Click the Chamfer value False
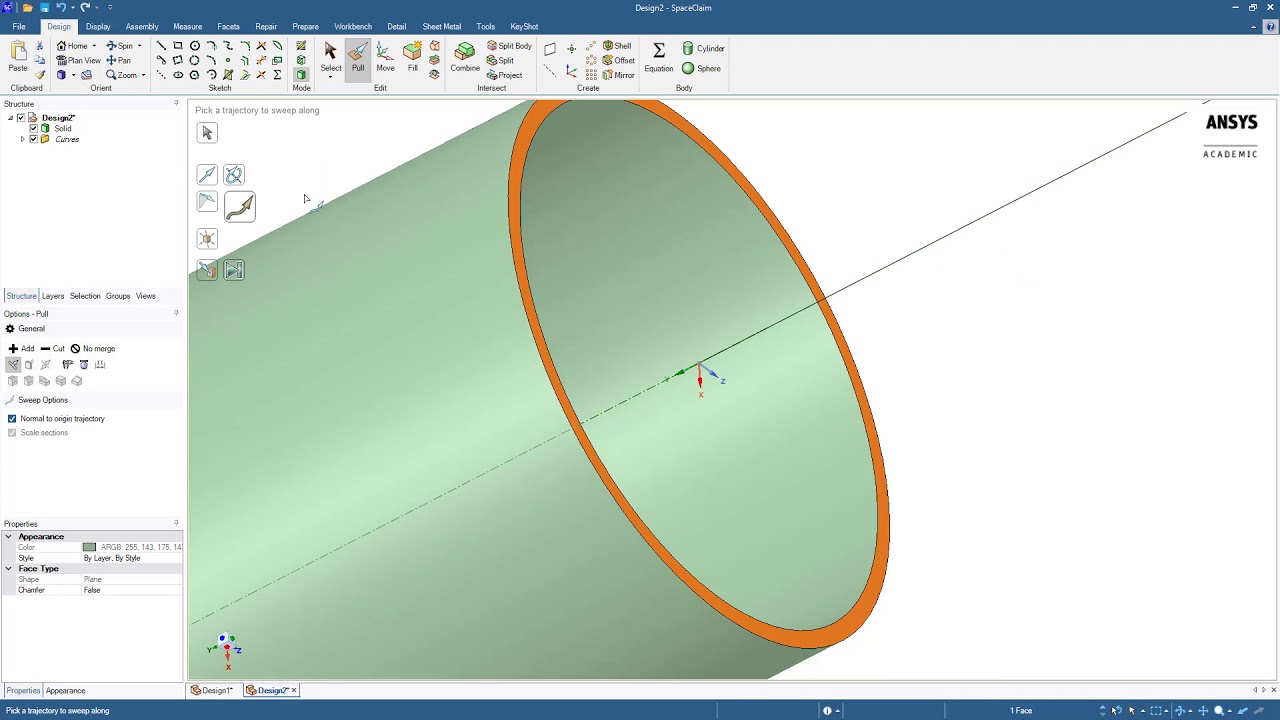Image resolution: width=1280 pixels, height=720 pixels. [x=132, y=590]
